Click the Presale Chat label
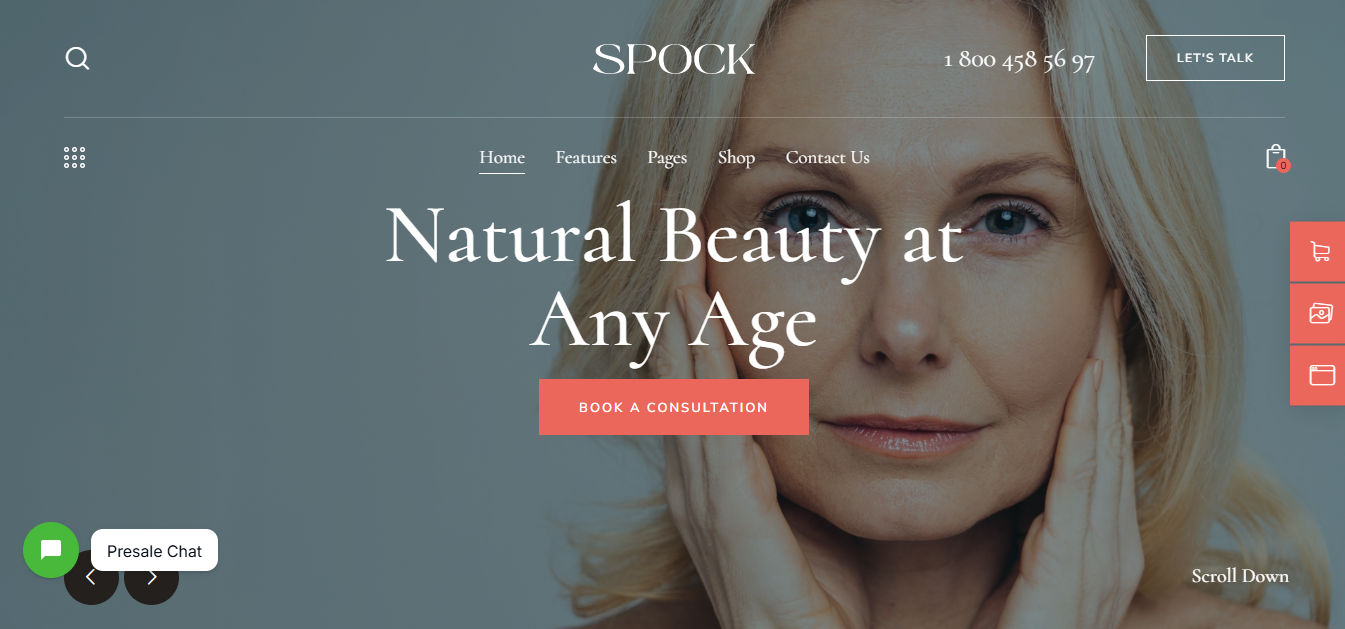The image size is (1345, 629). [154, 550]
